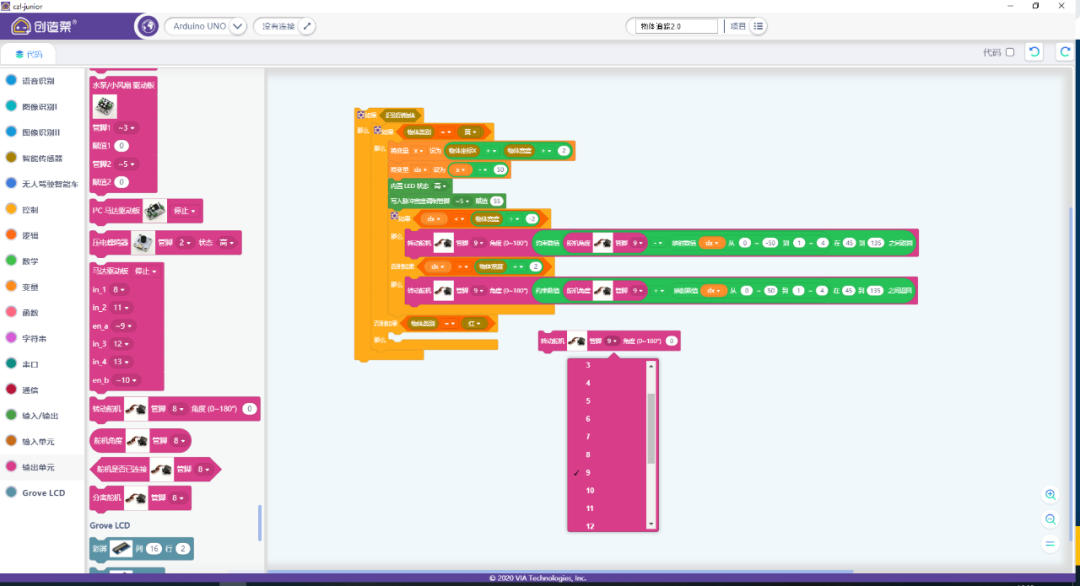Select pin 5 in the dropdown list
The height and width of the screenshot is (586, 1080).
point(588,401)
